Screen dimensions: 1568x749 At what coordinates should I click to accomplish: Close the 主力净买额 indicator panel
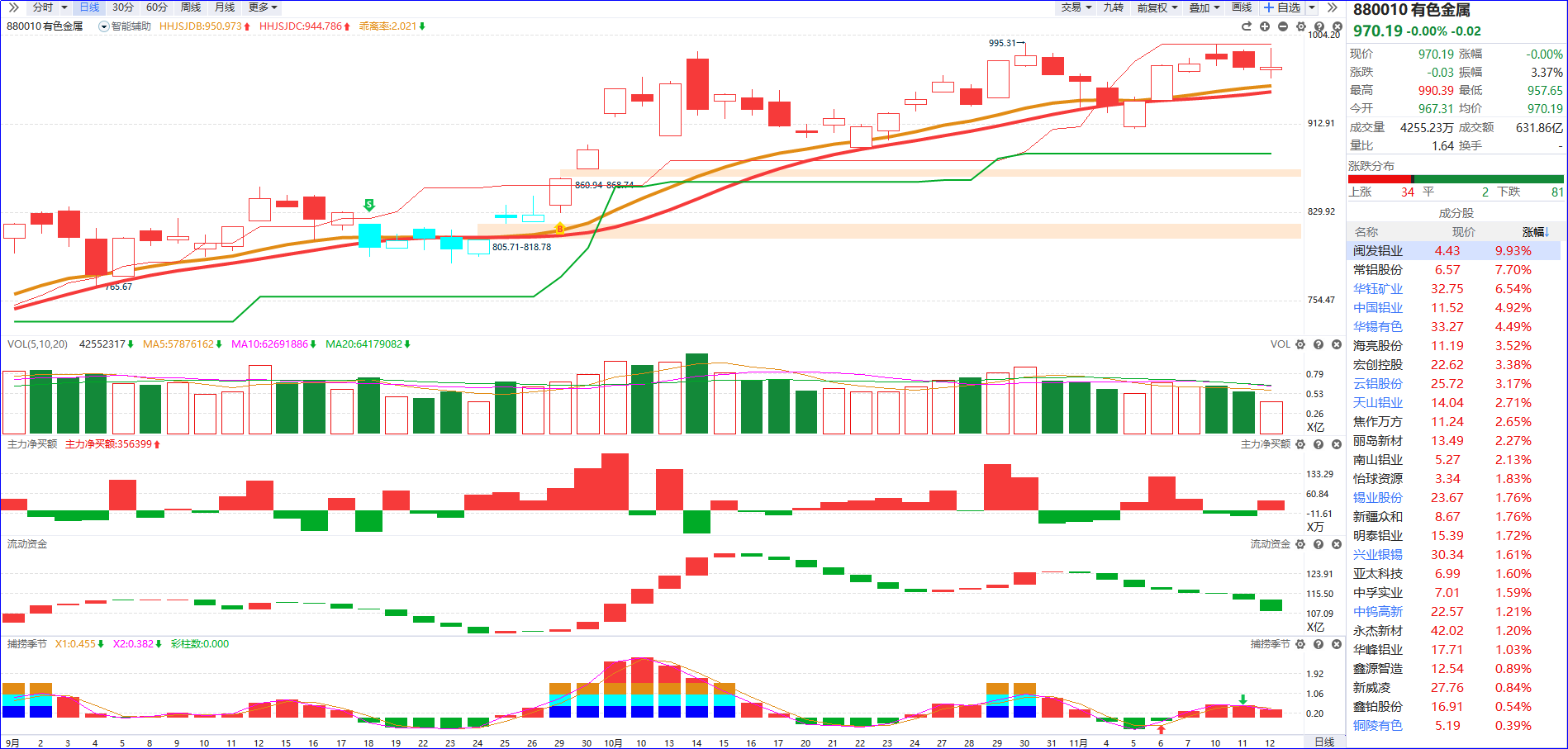coord(1337,444)
